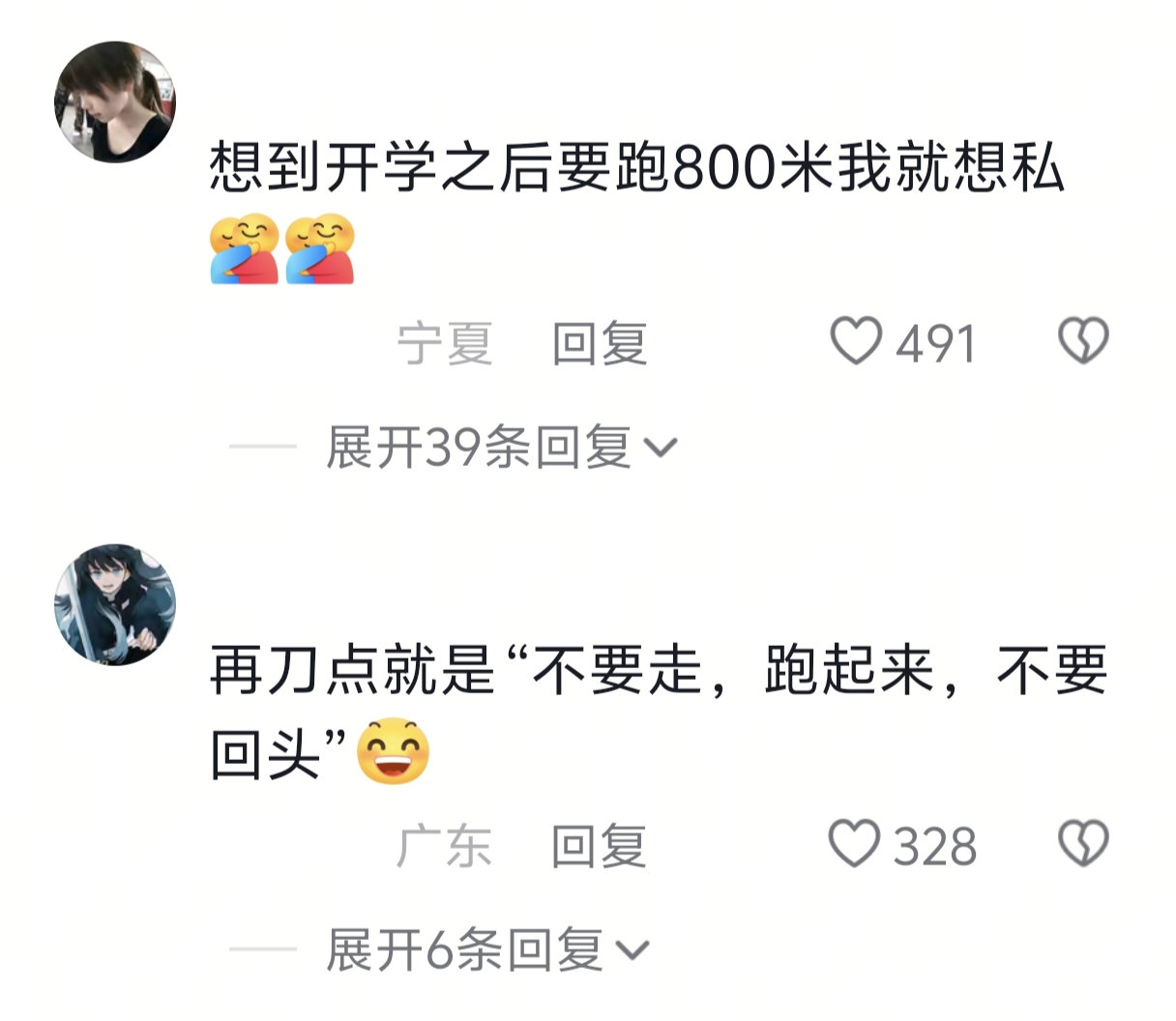Viewport: 1176px width, 1021px height.
Task: Click chevron next to 展开39条回复
Action: pos(661,448)
